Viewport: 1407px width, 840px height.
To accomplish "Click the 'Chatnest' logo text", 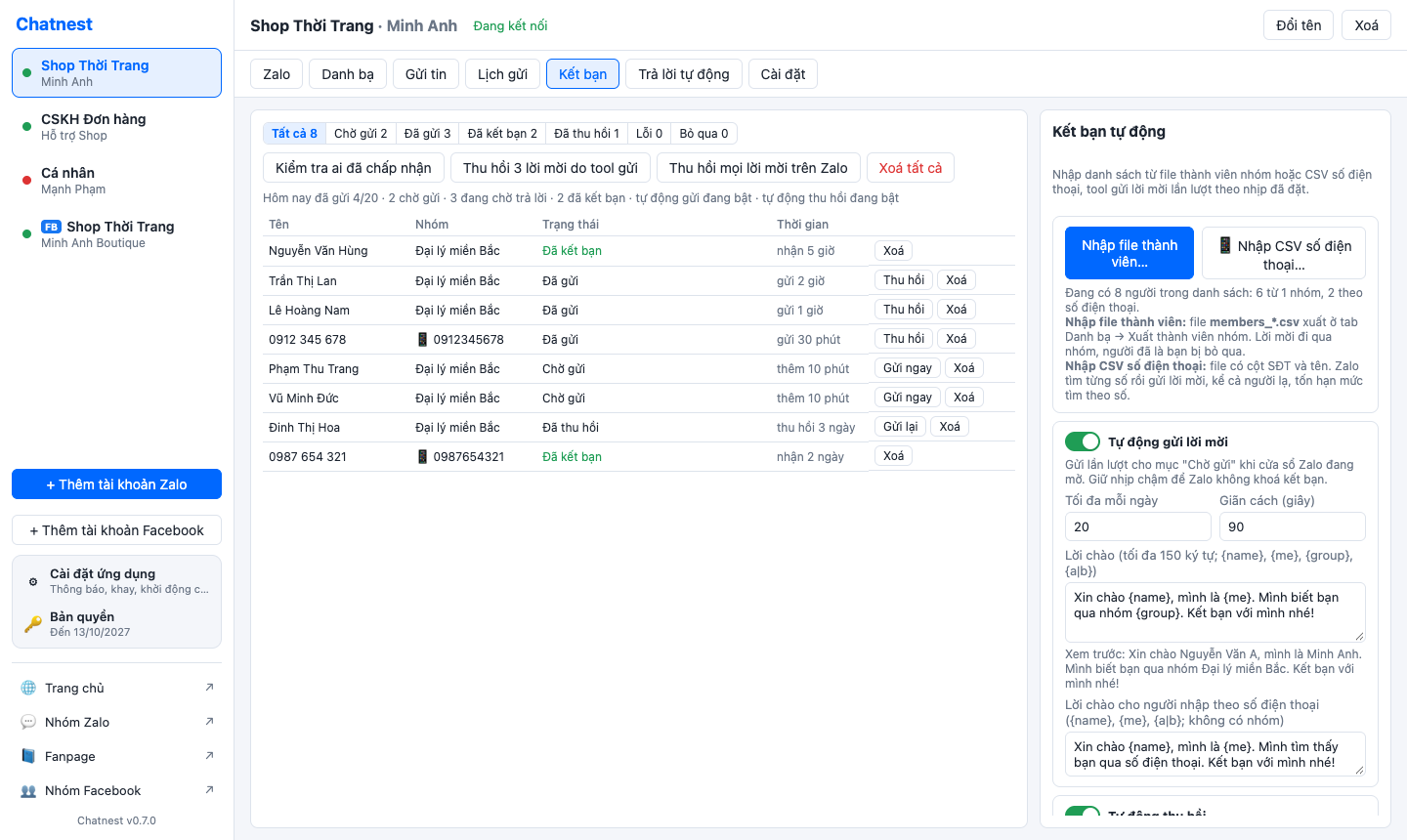I will pyautogui.click(x=54, y=24).
